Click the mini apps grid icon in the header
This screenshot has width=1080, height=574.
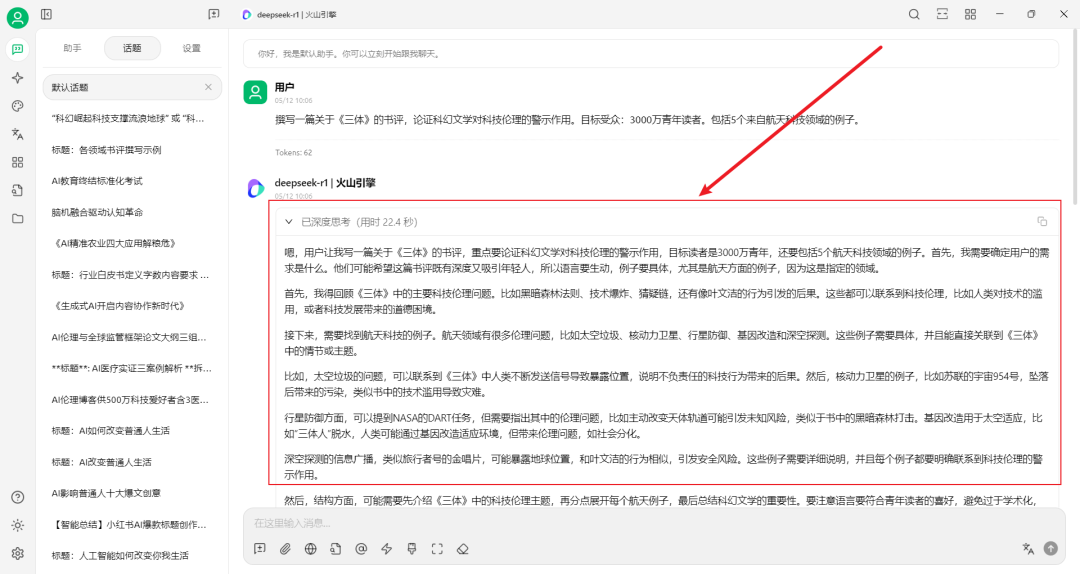tap(970, 14)
